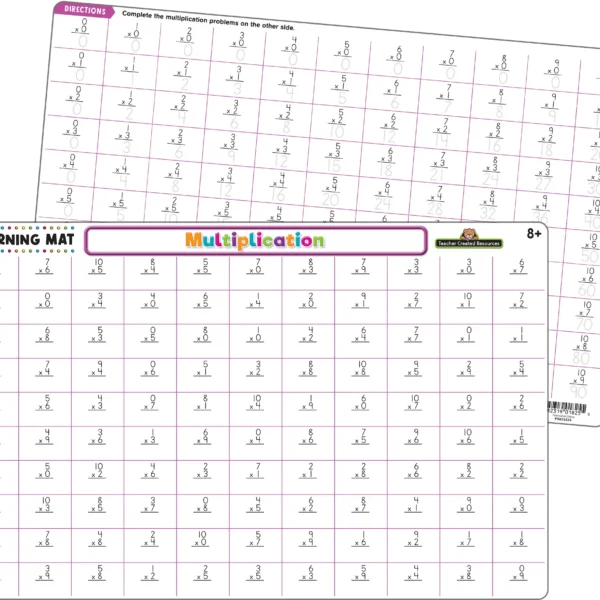Viewport: 600px width, 600px height.
Task: Click the 8 x 4 = 32 cell on back mat
Action: click(489, 205)
